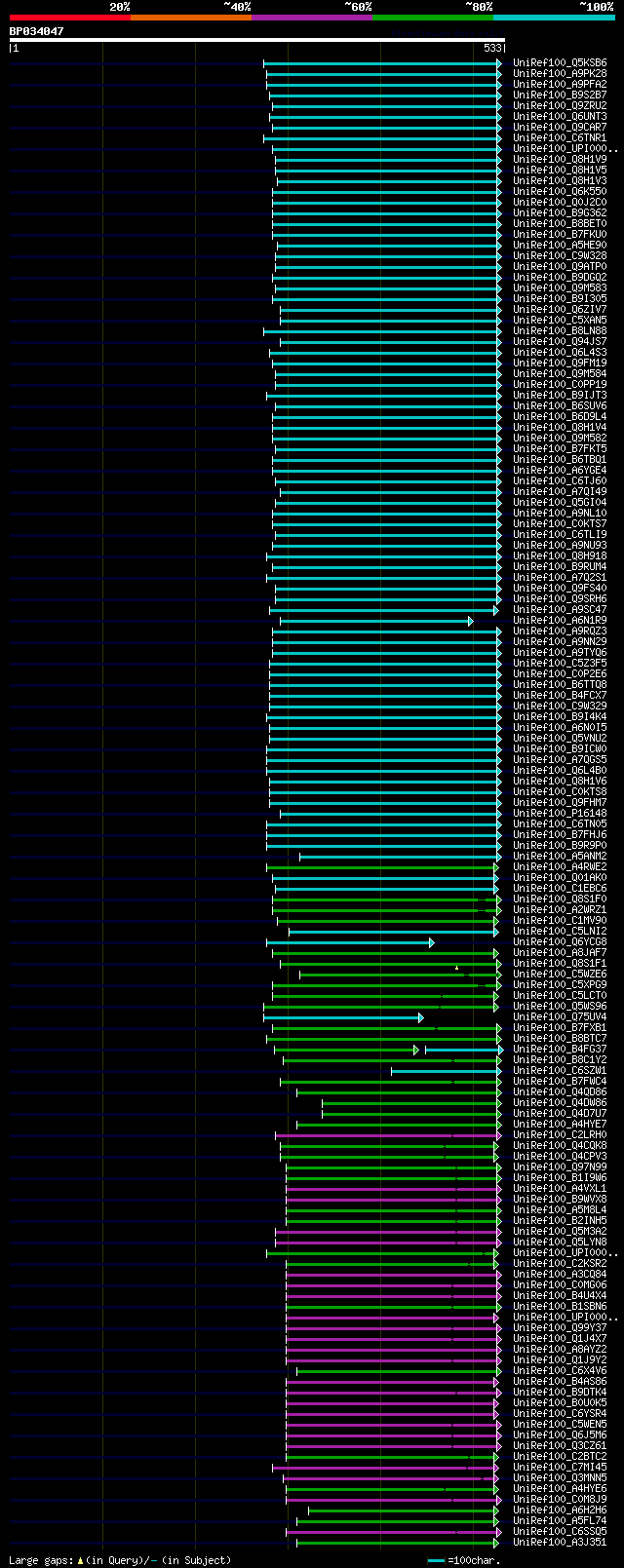
Task: Click the orange ~40% identity scale segment
Action: (x=191, y=18)
